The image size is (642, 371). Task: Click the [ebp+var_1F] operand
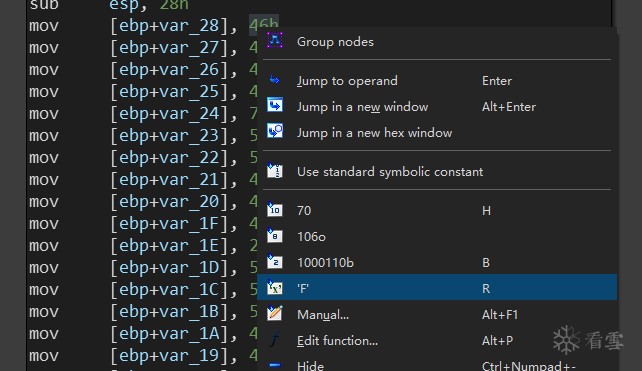pyautogui.click(x=168, y=224)
